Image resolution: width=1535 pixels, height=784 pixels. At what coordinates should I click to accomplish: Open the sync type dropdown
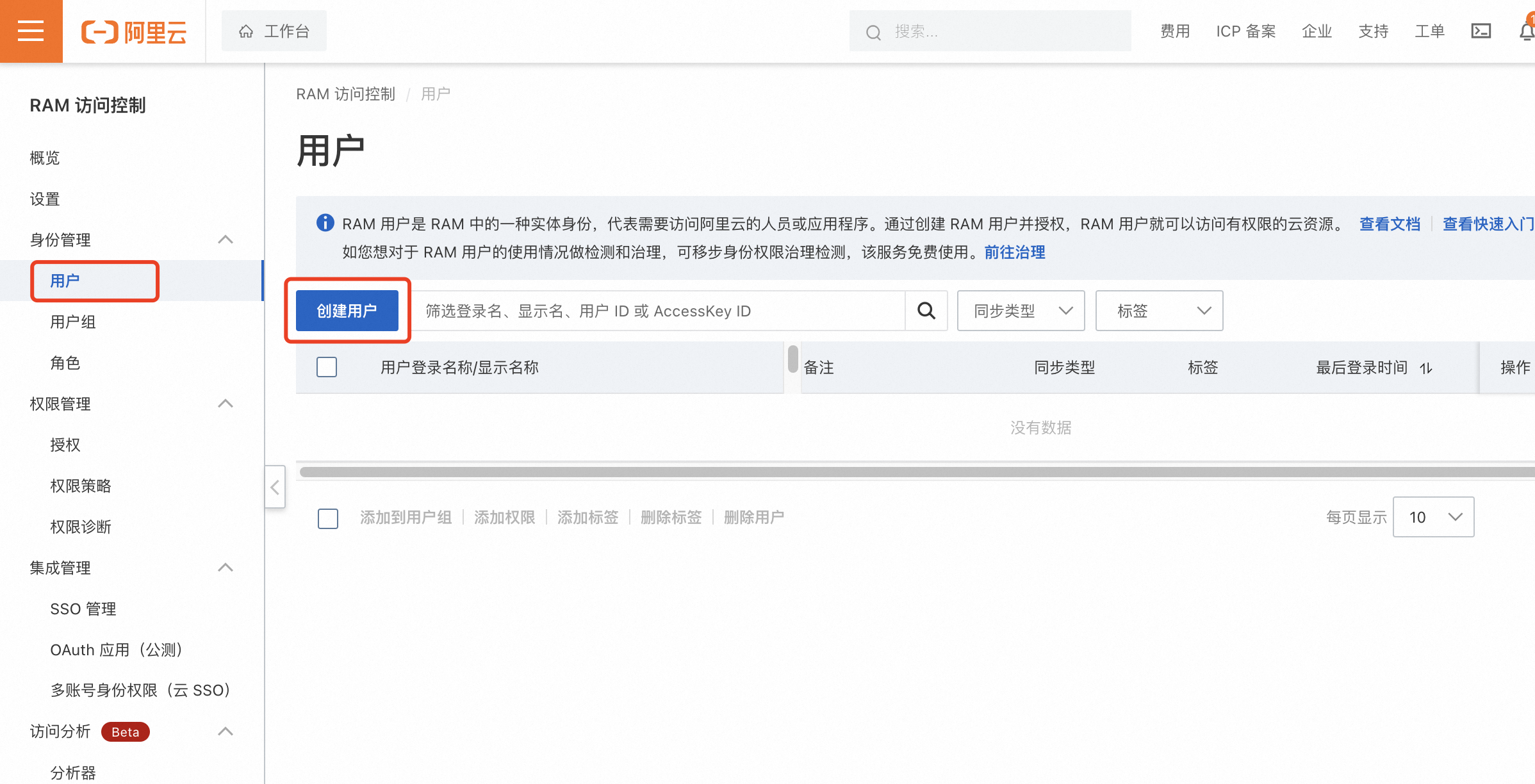tap(1021, 311)
